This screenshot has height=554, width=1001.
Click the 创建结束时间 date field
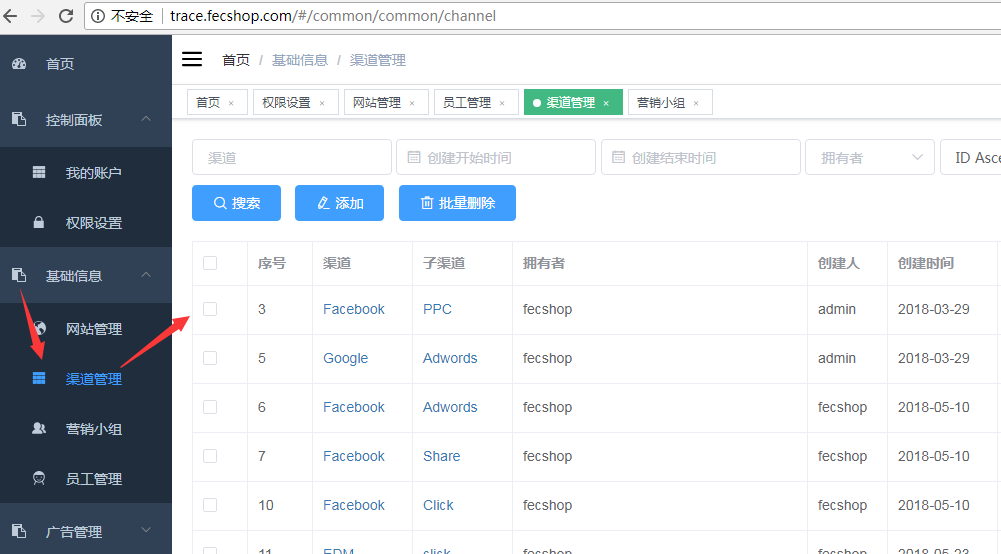(x=701, y=157)
